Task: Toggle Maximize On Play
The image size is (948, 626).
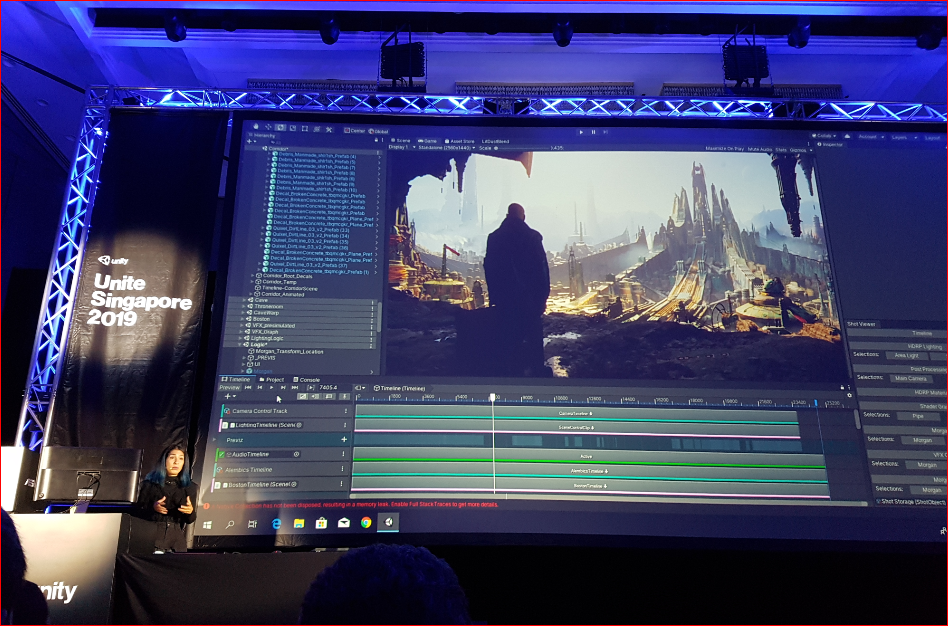Action: tap(724, 149)
